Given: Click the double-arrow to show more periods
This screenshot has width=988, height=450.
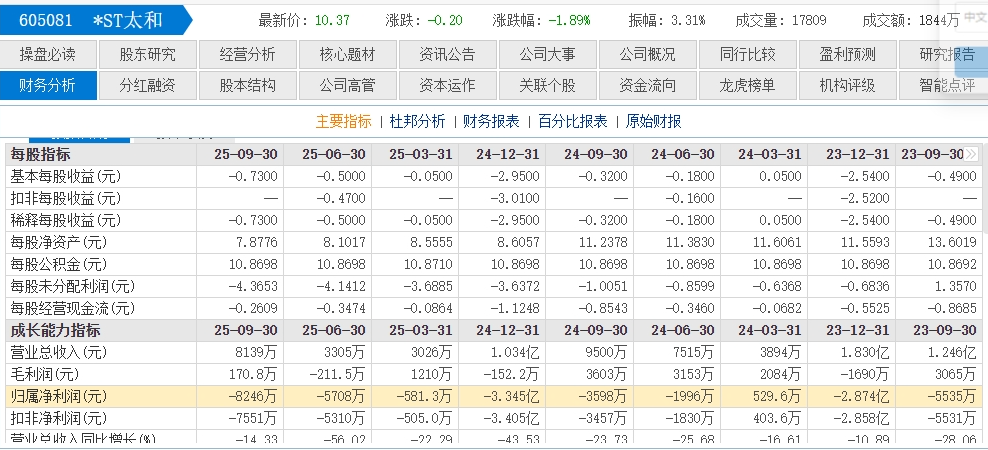Looking at the screenshot, I should pos(971,154).
